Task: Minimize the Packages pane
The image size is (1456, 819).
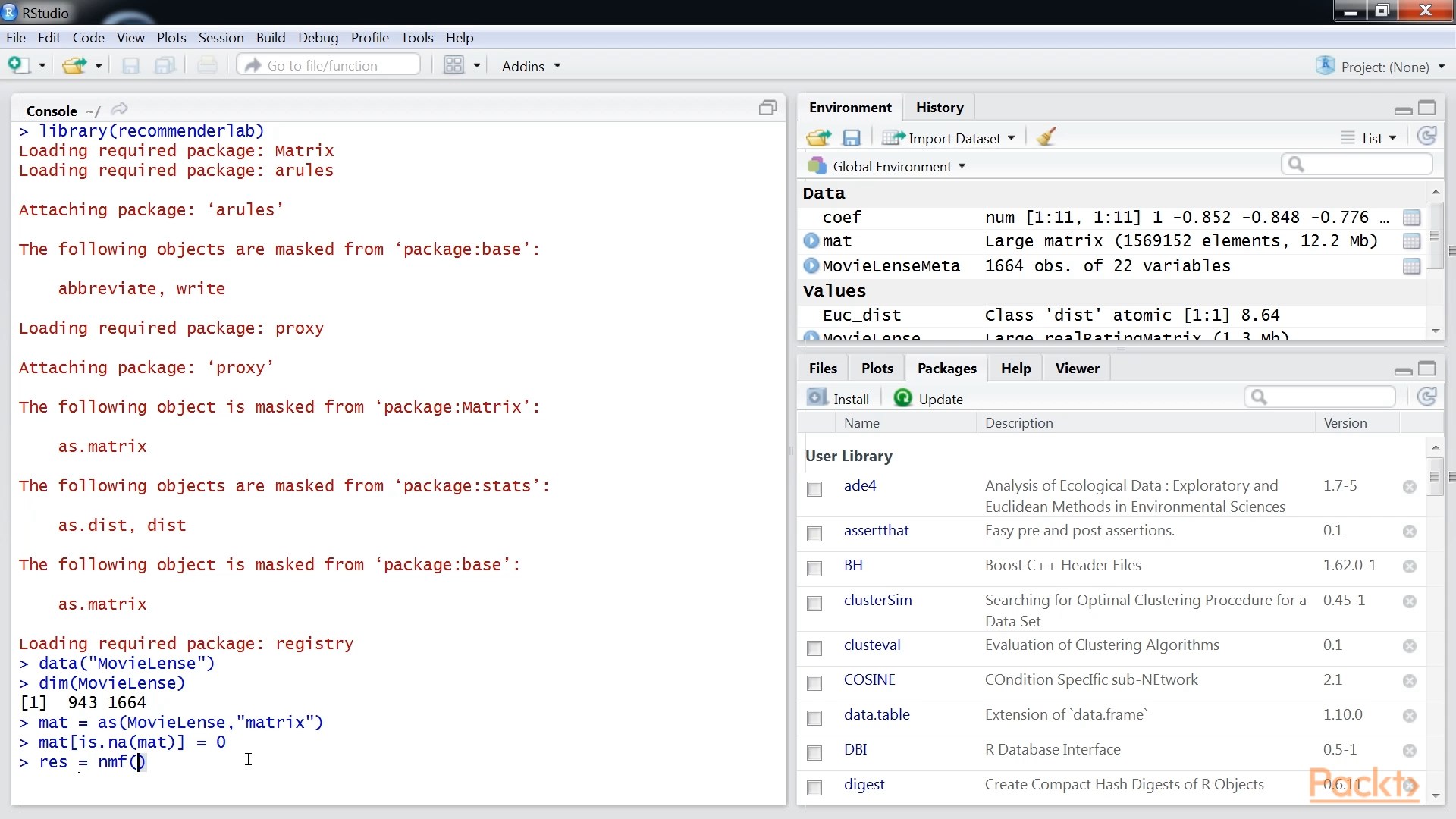Action: 1403,371
